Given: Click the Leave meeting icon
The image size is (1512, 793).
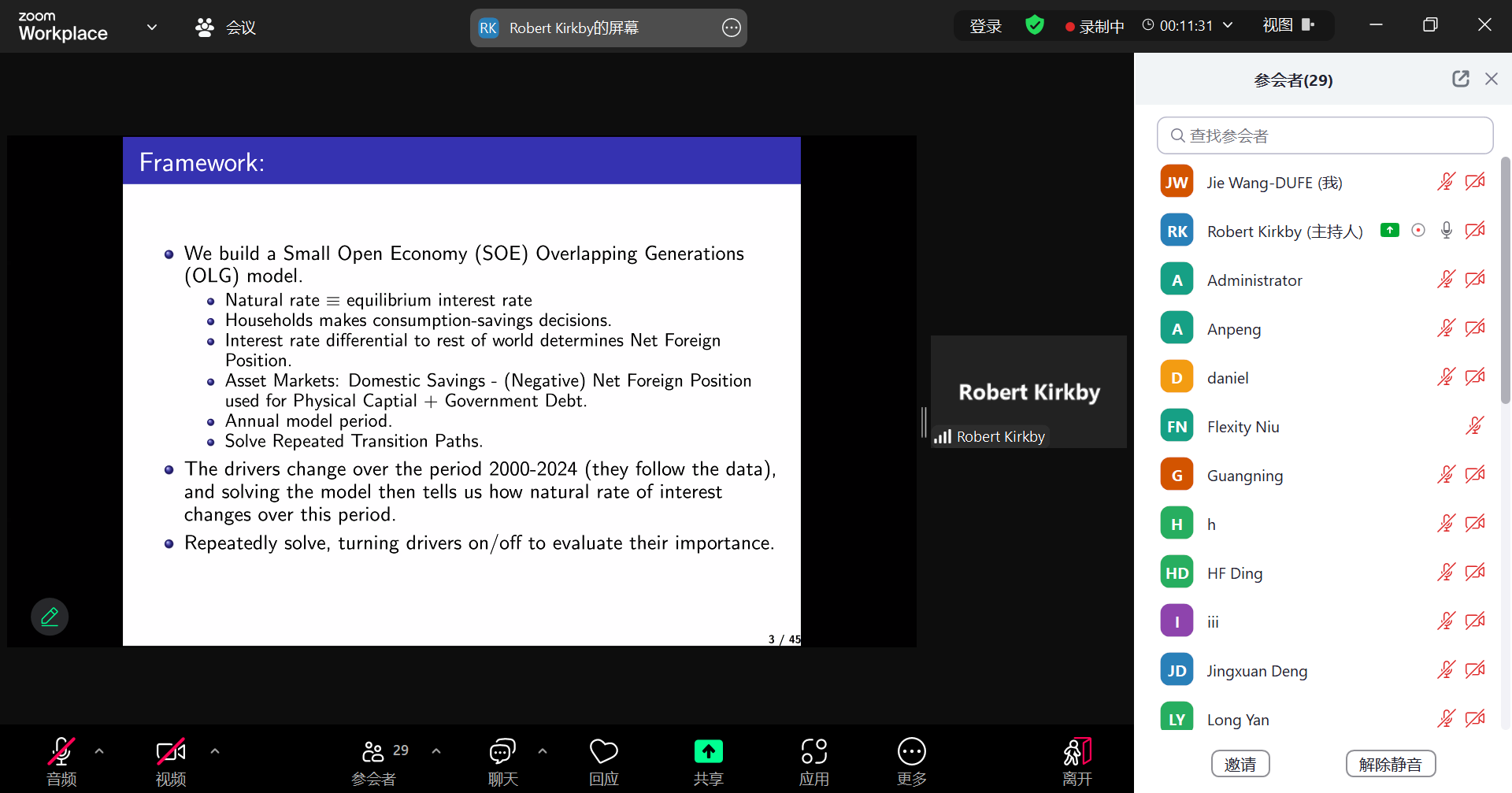Looking at the screenshot, I should tap(1077, 752).
